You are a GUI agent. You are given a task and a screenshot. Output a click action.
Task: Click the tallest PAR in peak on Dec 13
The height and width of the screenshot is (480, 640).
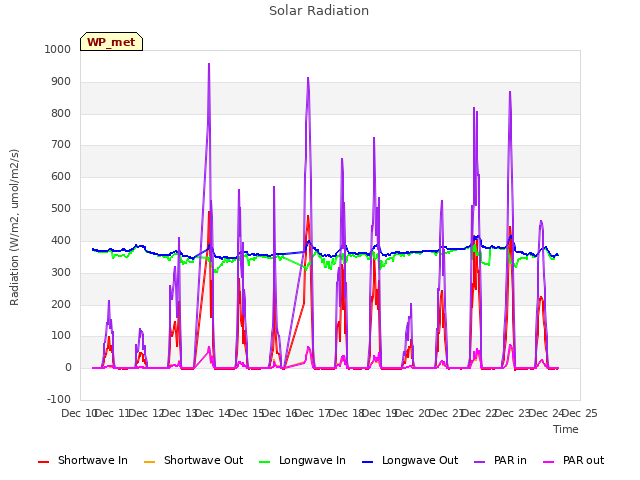(209, 64)
